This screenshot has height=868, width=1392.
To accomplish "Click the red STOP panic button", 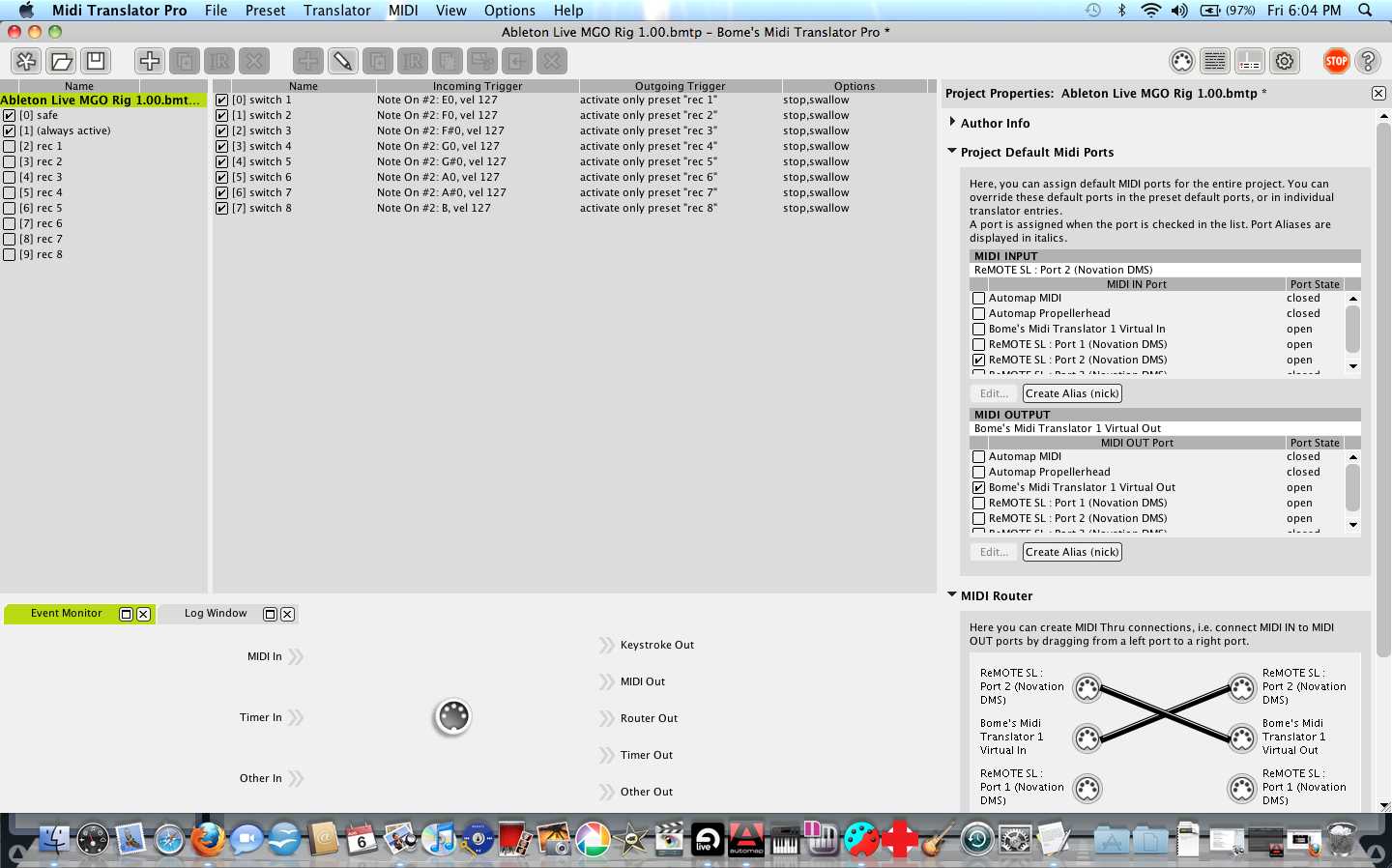I will [1337, 61].
